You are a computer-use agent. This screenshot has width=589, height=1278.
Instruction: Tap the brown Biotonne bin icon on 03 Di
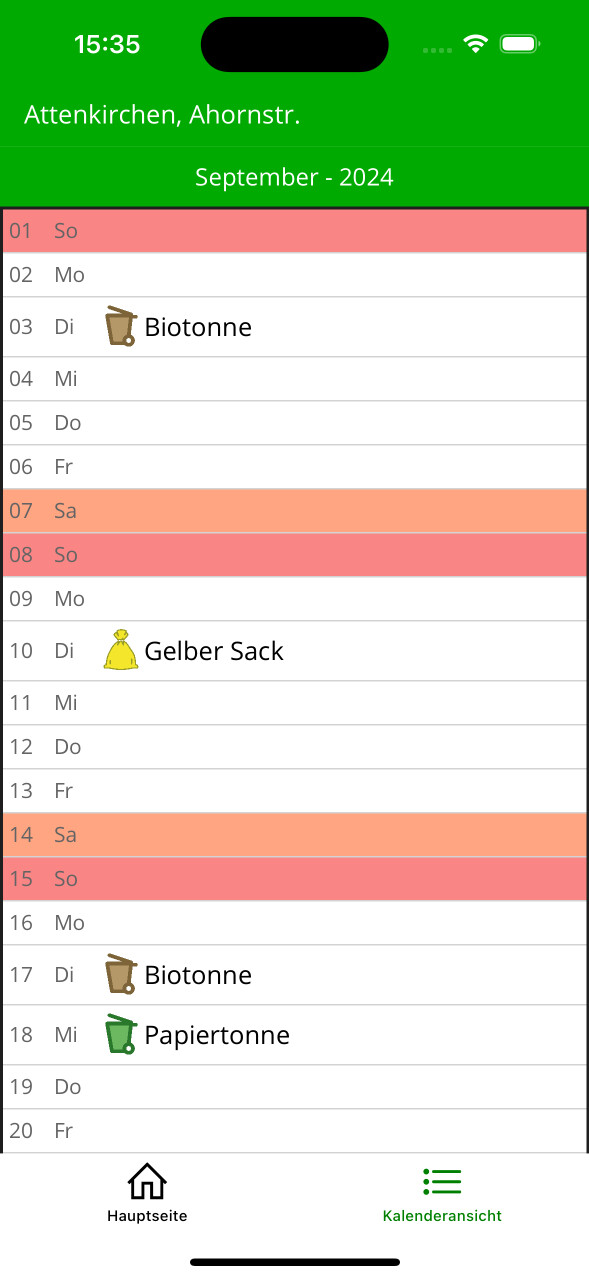pos(120,327)
